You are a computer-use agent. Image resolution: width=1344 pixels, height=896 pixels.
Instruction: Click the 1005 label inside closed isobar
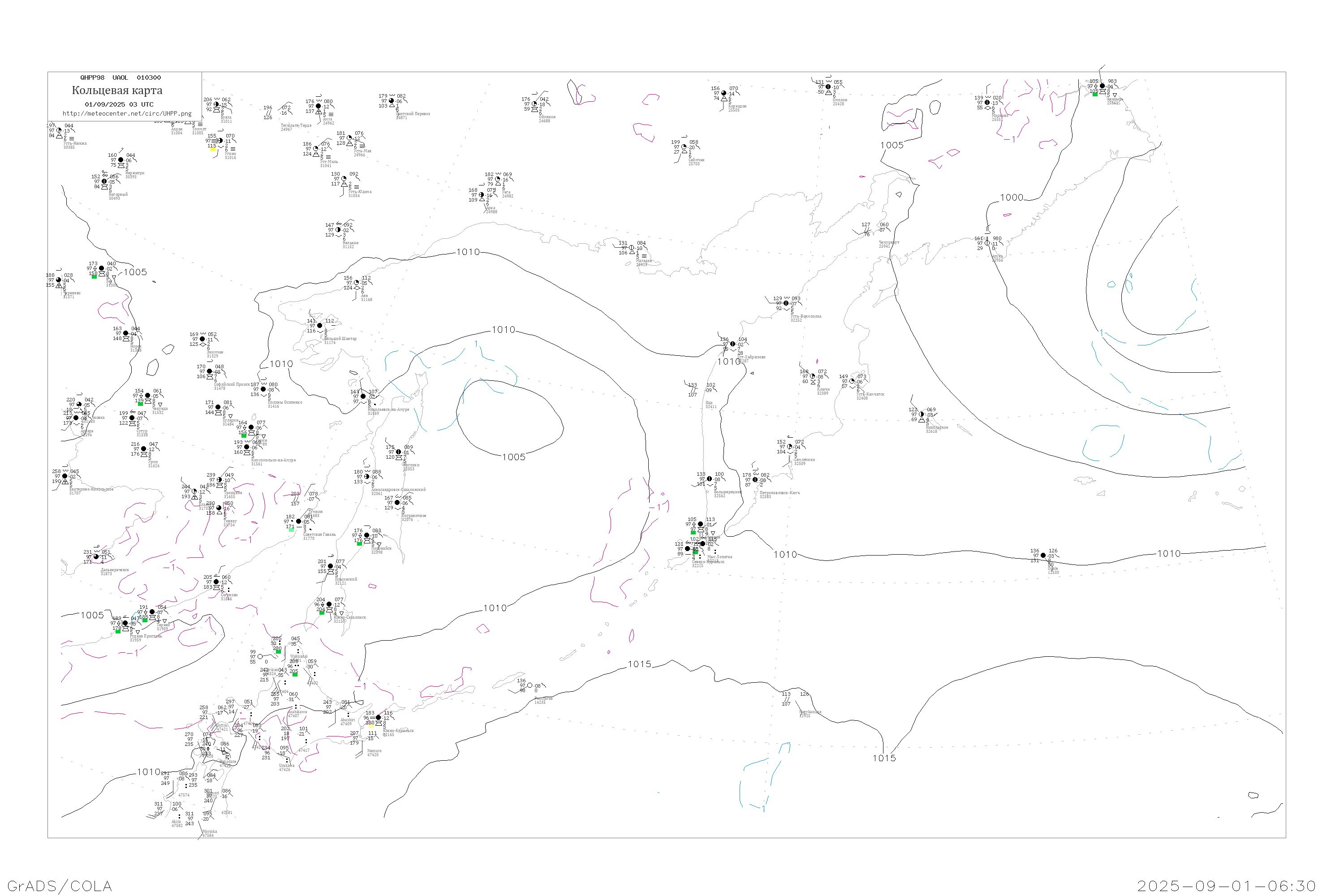pos(514,457)
